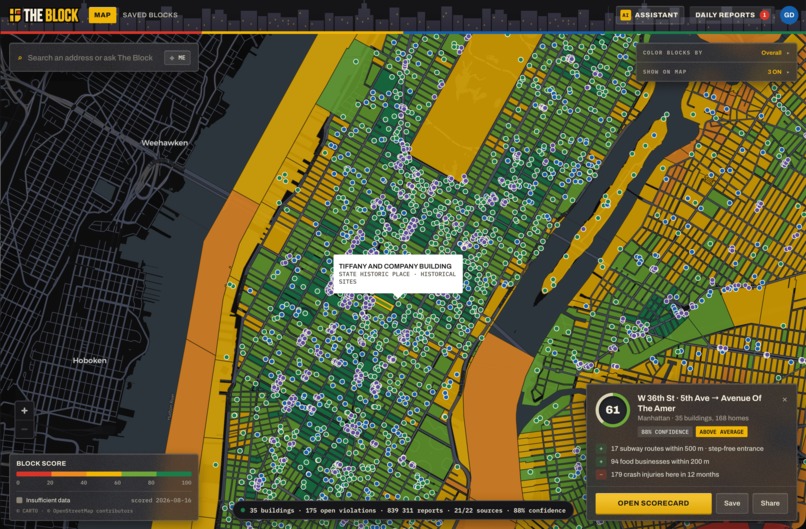Click the block title W 36th St heading

coord(699,403)
